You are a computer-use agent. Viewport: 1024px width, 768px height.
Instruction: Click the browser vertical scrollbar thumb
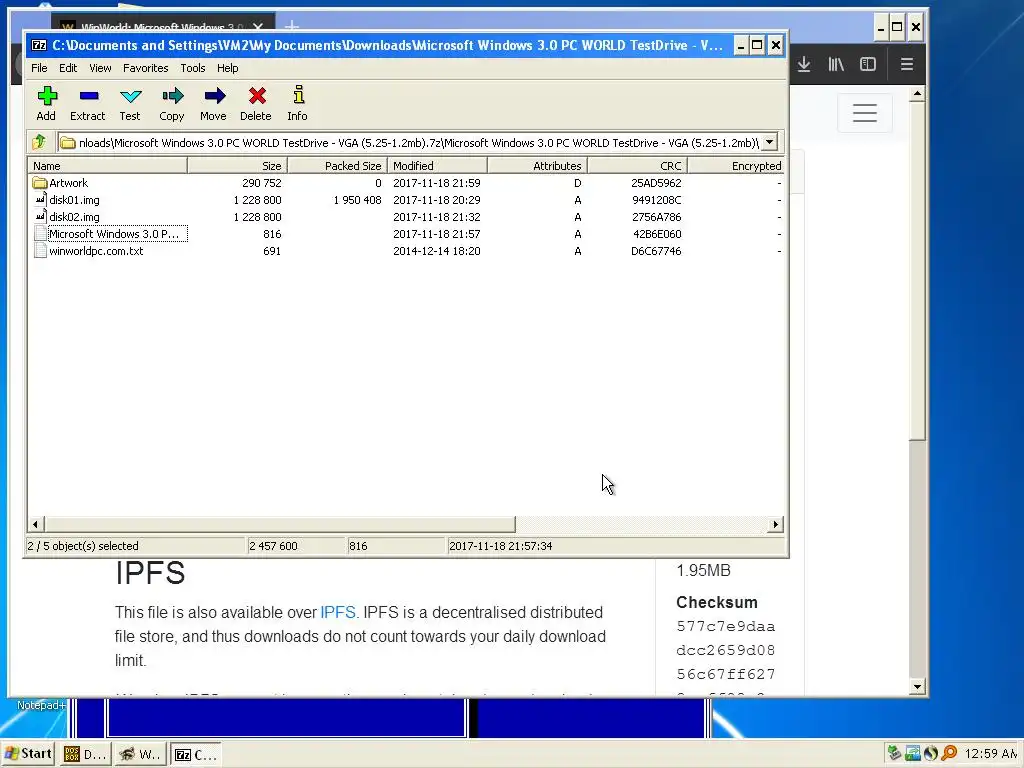(x=918, y=271)
